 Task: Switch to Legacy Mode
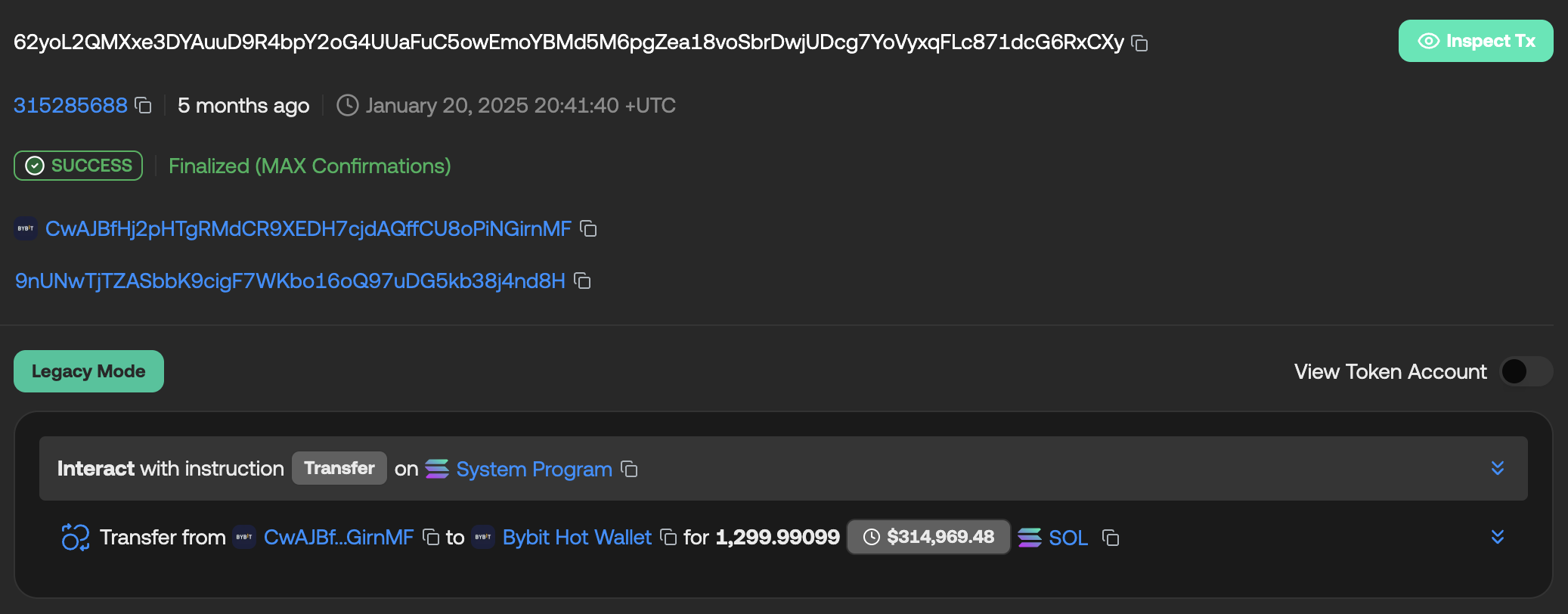pos(88,371)
